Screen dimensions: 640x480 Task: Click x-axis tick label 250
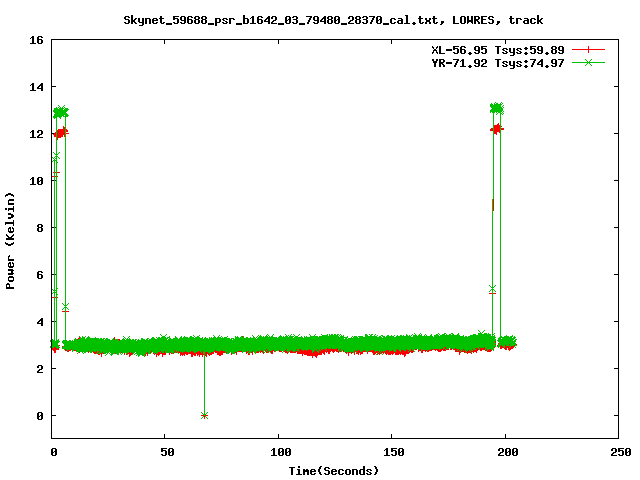pos(621,452)
